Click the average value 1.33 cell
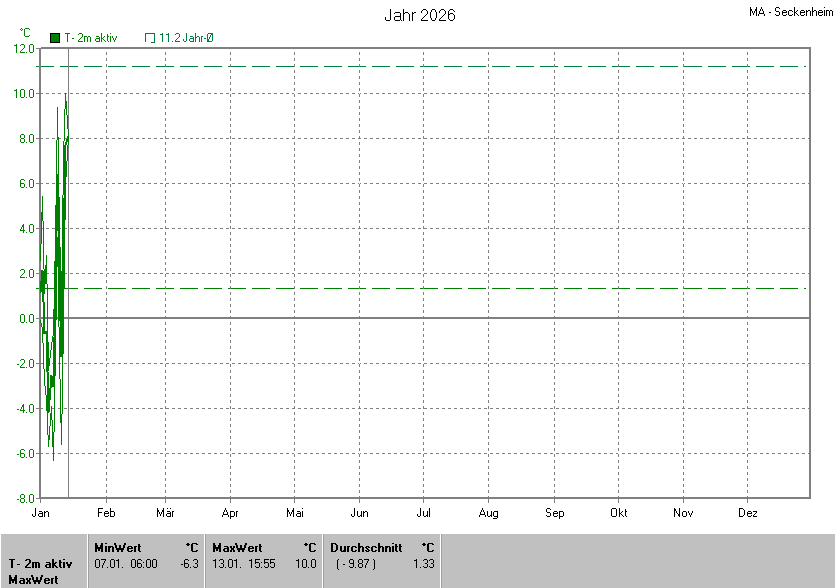835x588 pixels. point(424,564)
